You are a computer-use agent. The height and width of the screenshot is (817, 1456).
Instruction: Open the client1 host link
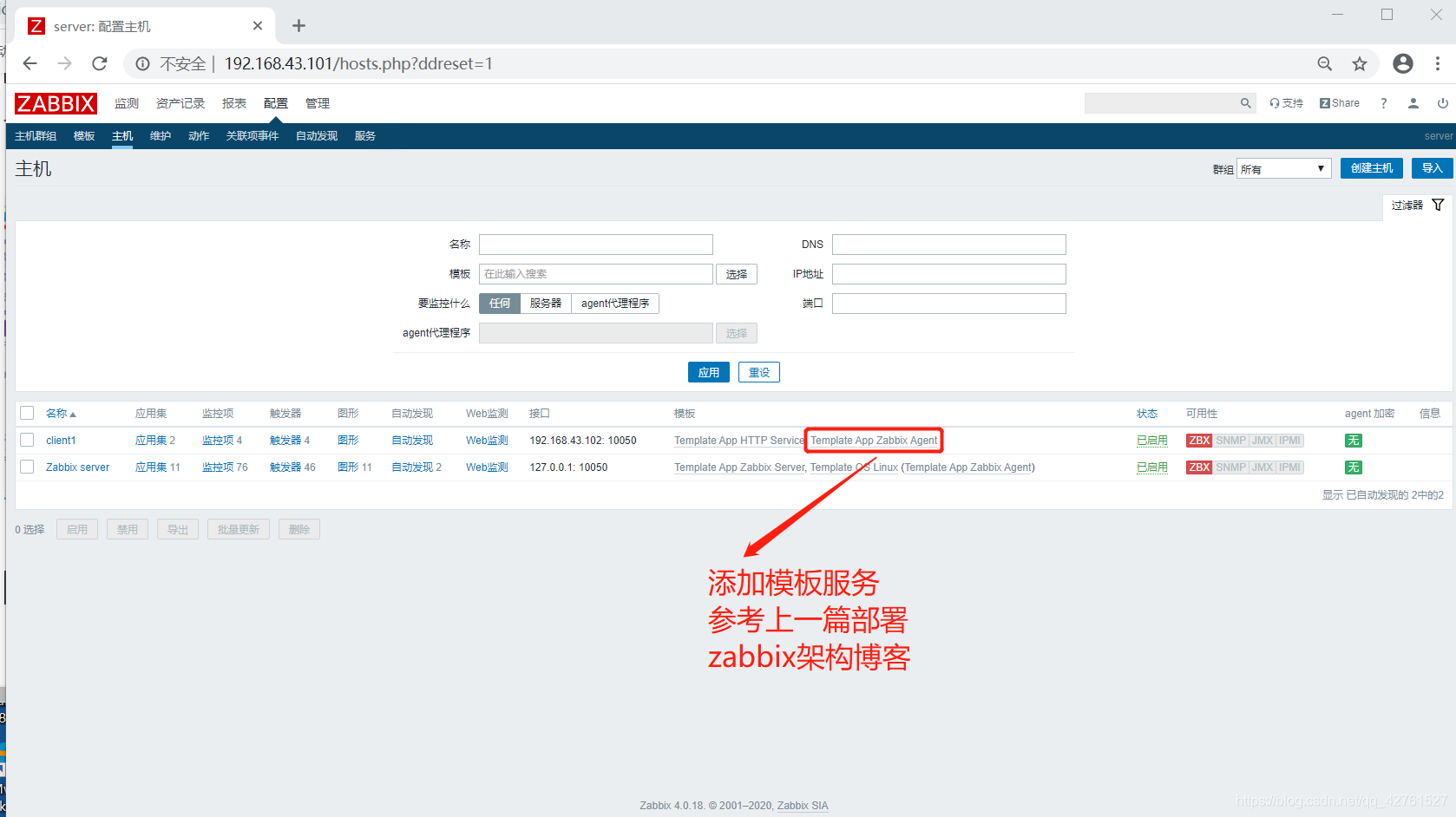[x=61, y=441]
